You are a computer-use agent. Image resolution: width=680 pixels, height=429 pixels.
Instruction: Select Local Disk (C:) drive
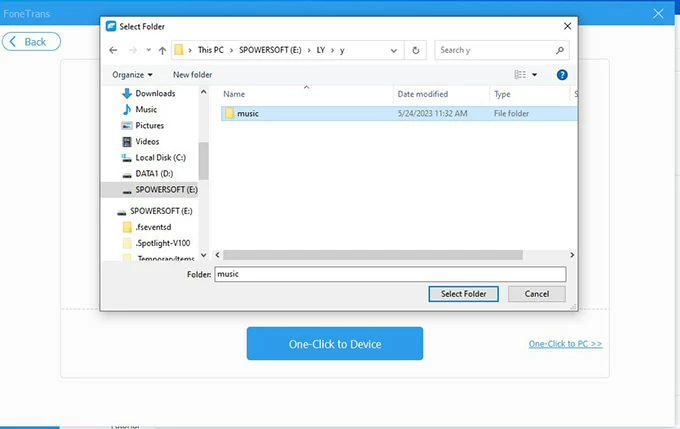[x=160, y=158]
